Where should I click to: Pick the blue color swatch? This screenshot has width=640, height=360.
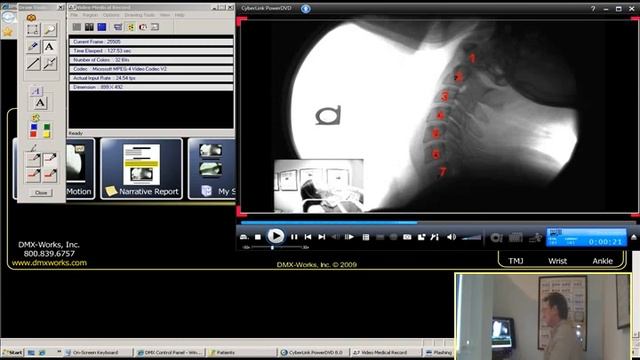pos(34,127)
